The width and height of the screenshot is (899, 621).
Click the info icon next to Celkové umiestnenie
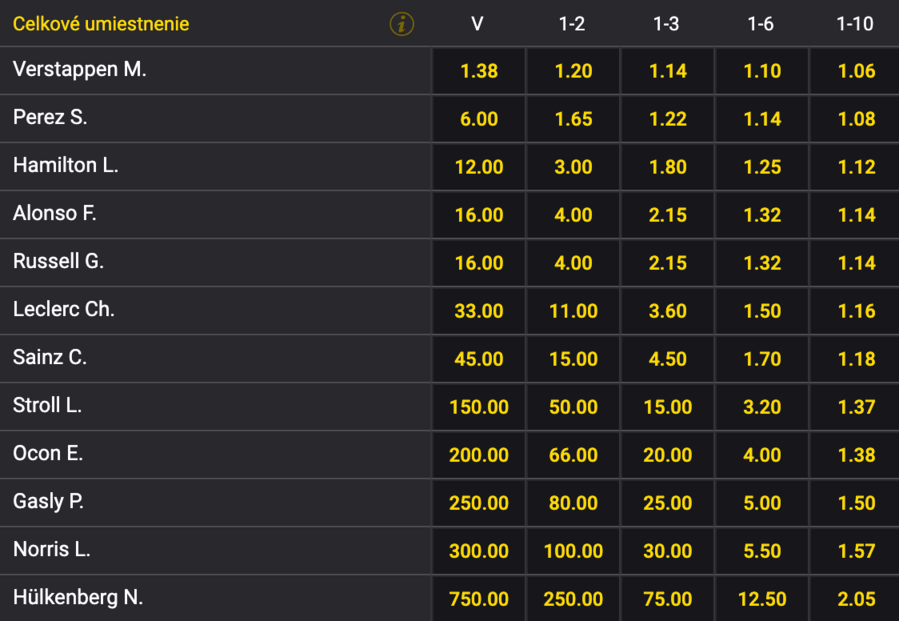(401, 24)
